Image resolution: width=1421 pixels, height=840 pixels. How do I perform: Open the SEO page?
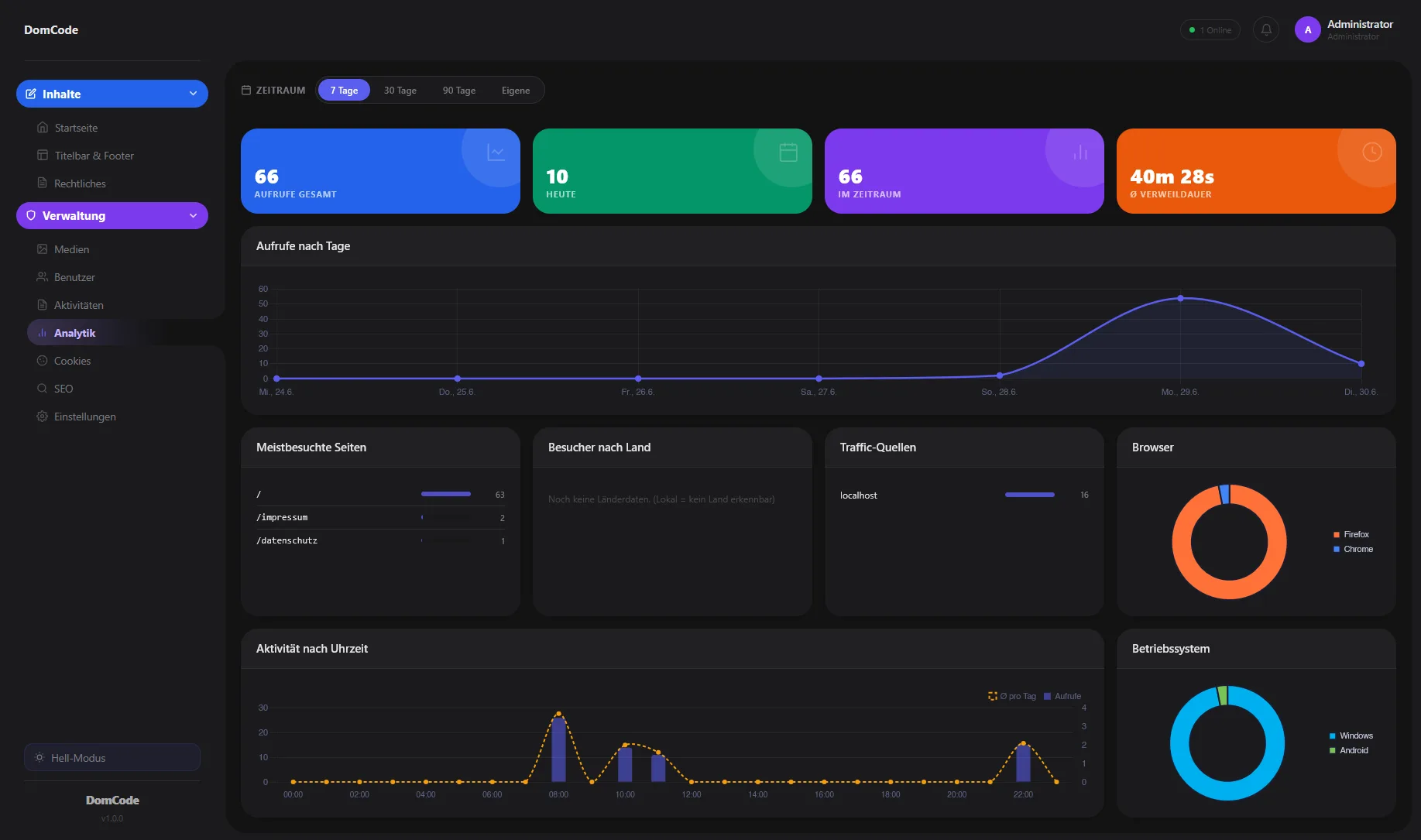point(112,389)
